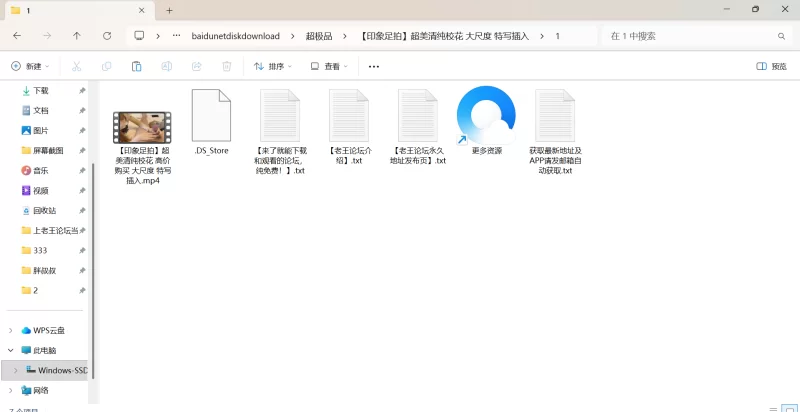Go back to the previous folder

click(17, 36)
